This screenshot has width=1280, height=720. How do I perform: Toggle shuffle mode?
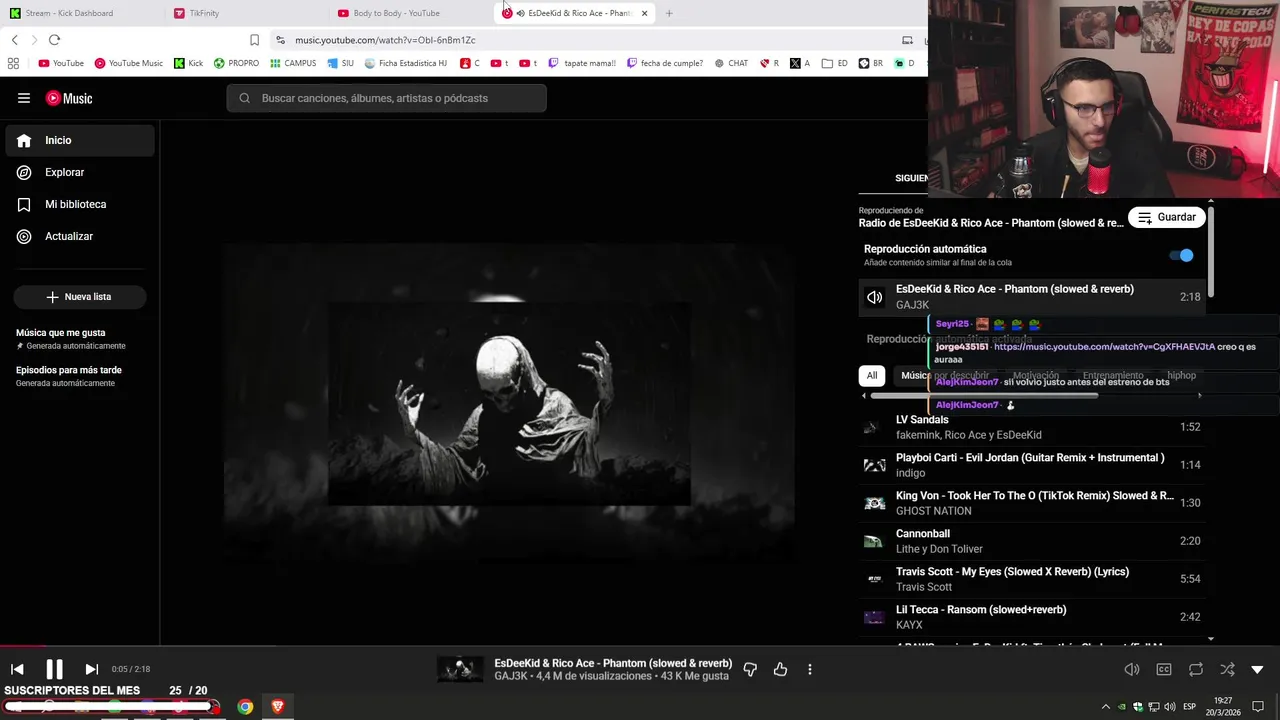click(1227, 669)
